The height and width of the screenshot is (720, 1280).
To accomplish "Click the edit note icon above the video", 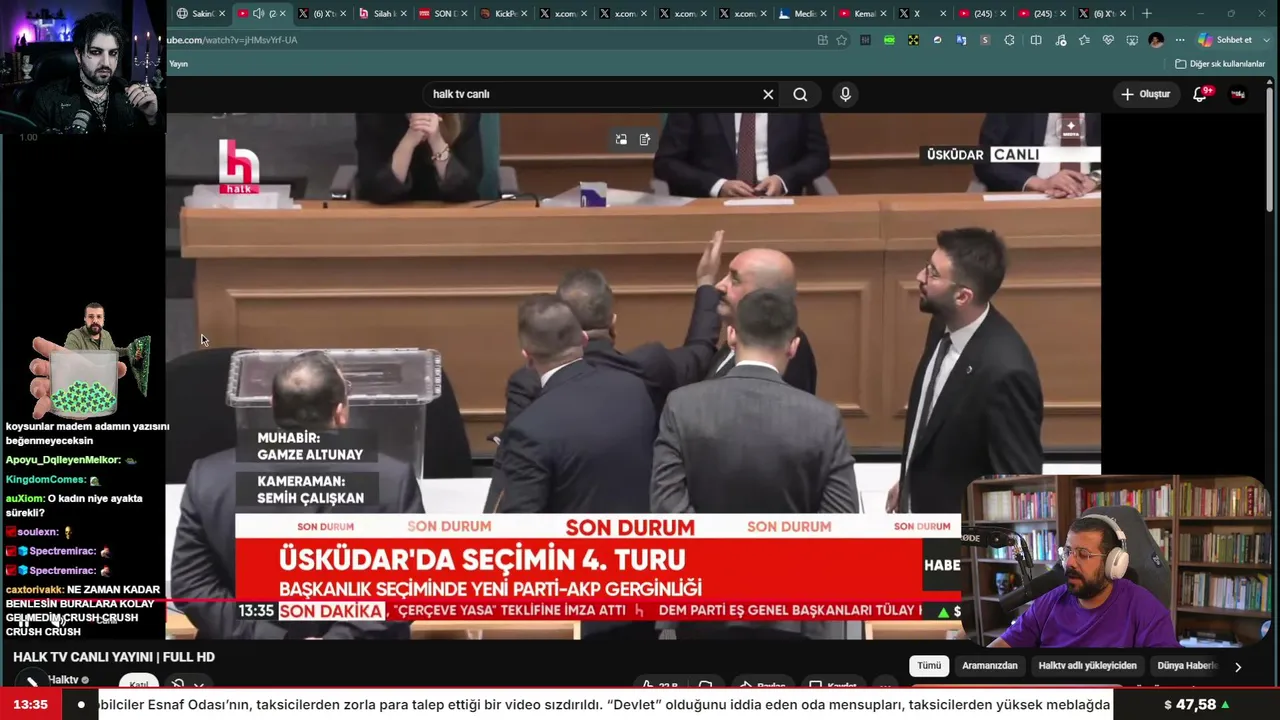I will coord(645,140).
